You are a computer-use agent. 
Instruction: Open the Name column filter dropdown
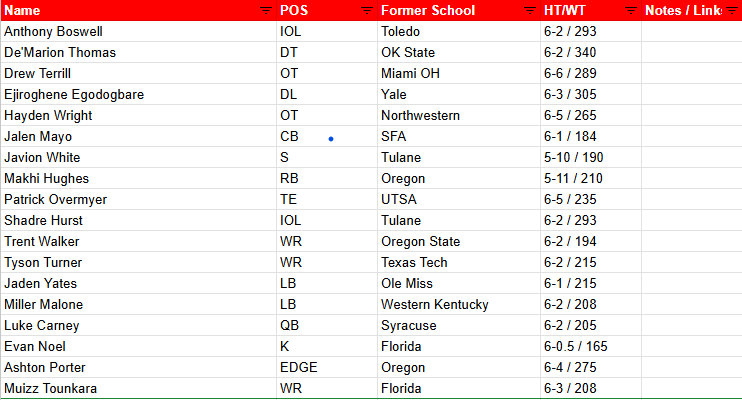tap(265, 10)
